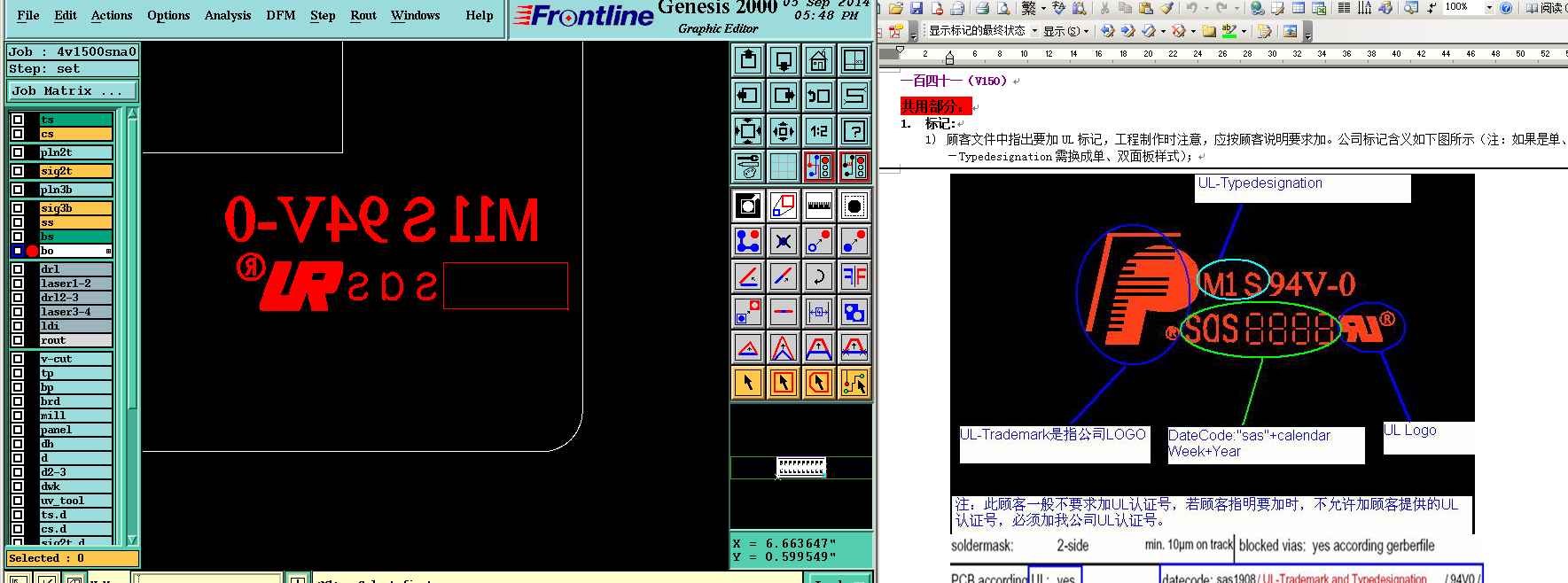1568x583 pixels.
Task: Toggle the checkbox for layer pln3b
Action: (18, 190)
